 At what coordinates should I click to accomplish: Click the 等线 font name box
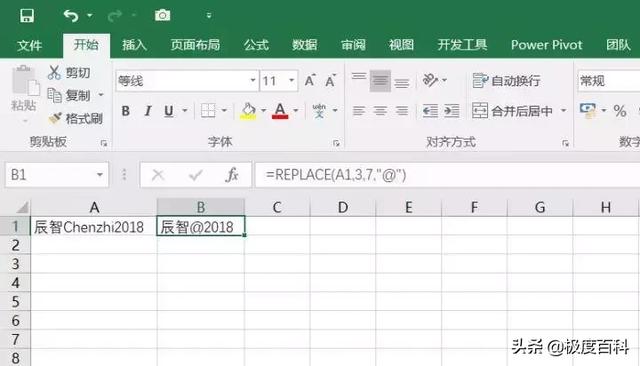pos(182,81)
